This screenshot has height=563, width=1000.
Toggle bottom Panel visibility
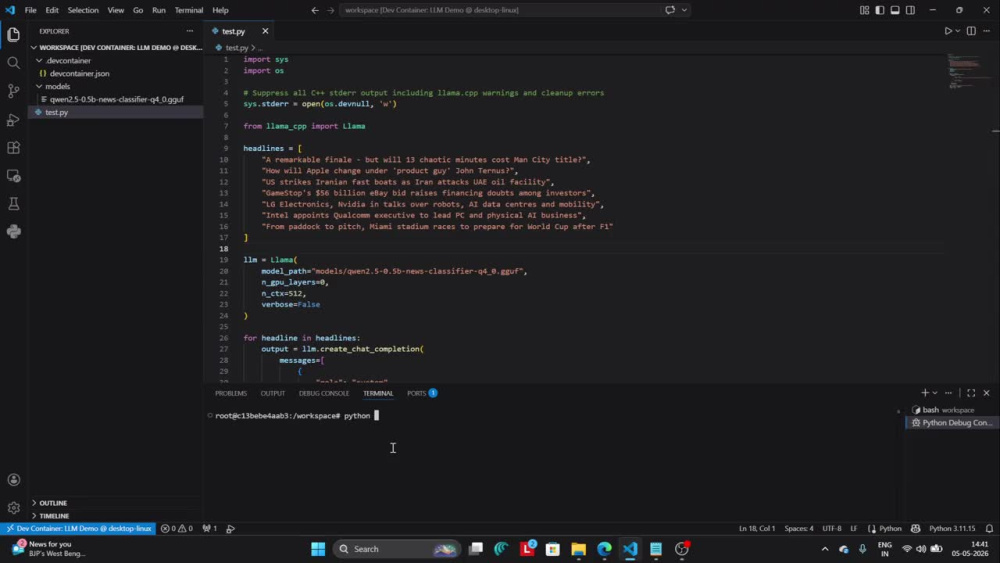point(895,10)
